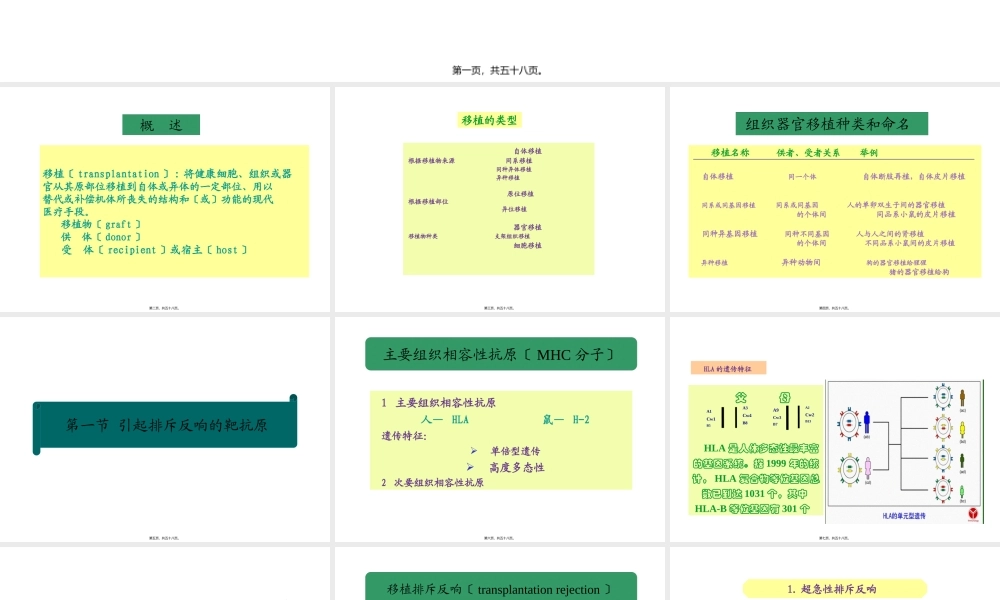Screen dimensions: 1000x600
Task: Open the 移植排斥反响 transplantation rejection banner
Action: tap(499, 589)
